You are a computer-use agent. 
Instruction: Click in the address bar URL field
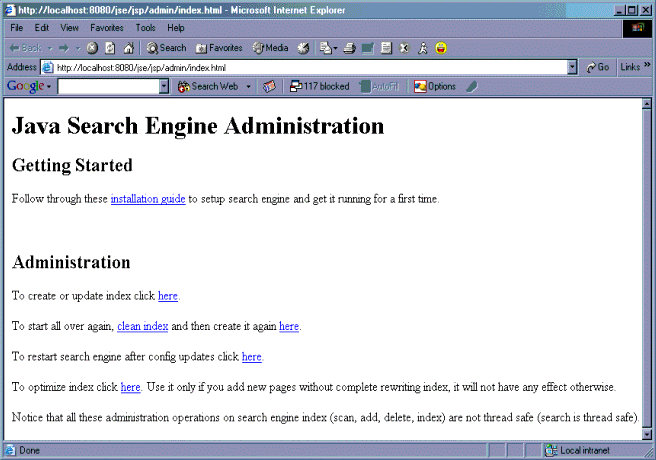(x=310, y=67)
